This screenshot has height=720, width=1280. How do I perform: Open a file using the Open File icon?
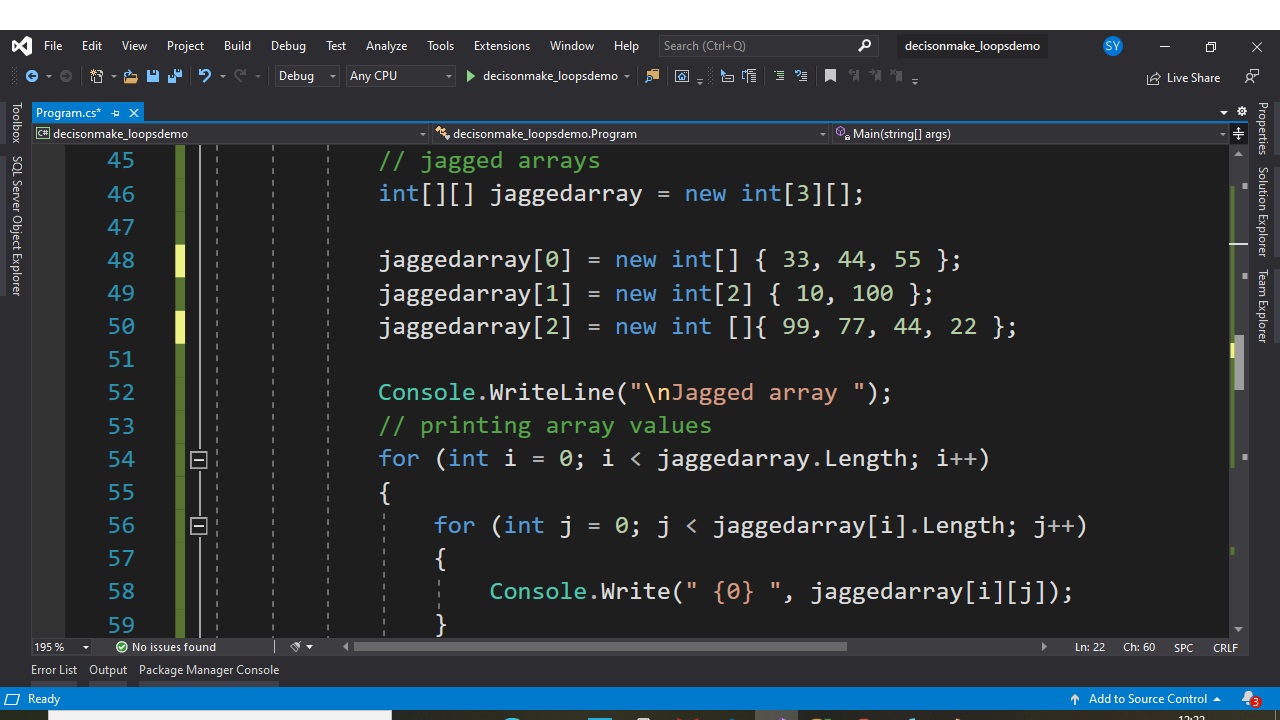[x=131, y=75]
